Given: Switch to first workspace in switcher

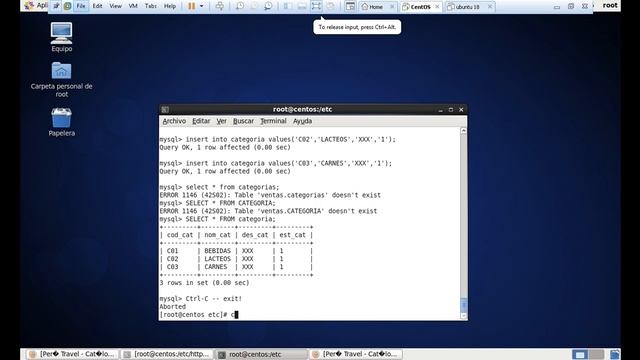Looking at the screenshot, I should [x=580, y=354].
